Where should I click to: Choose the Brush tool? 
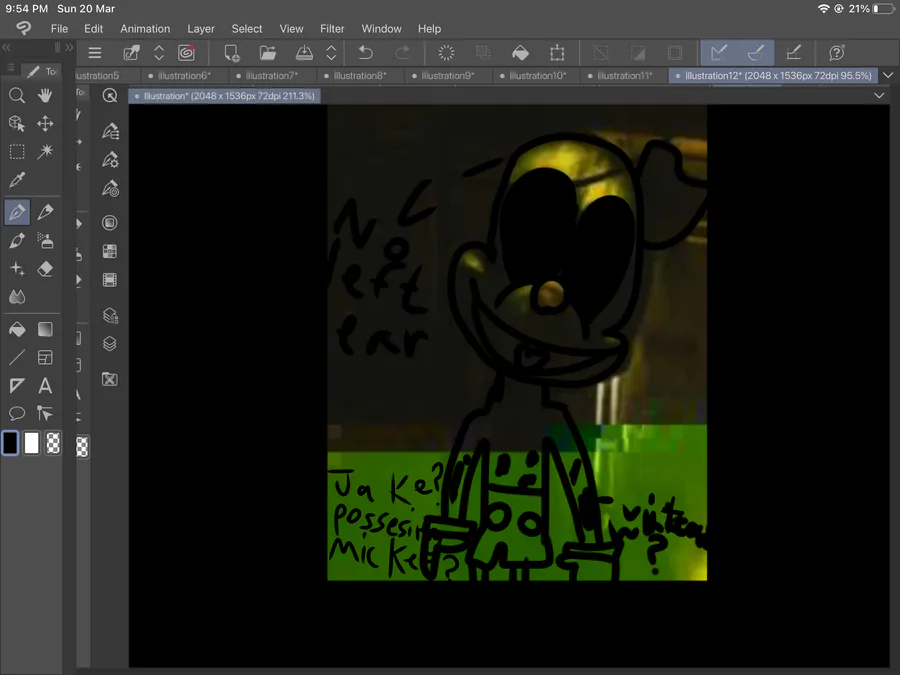tap(17, 240)
